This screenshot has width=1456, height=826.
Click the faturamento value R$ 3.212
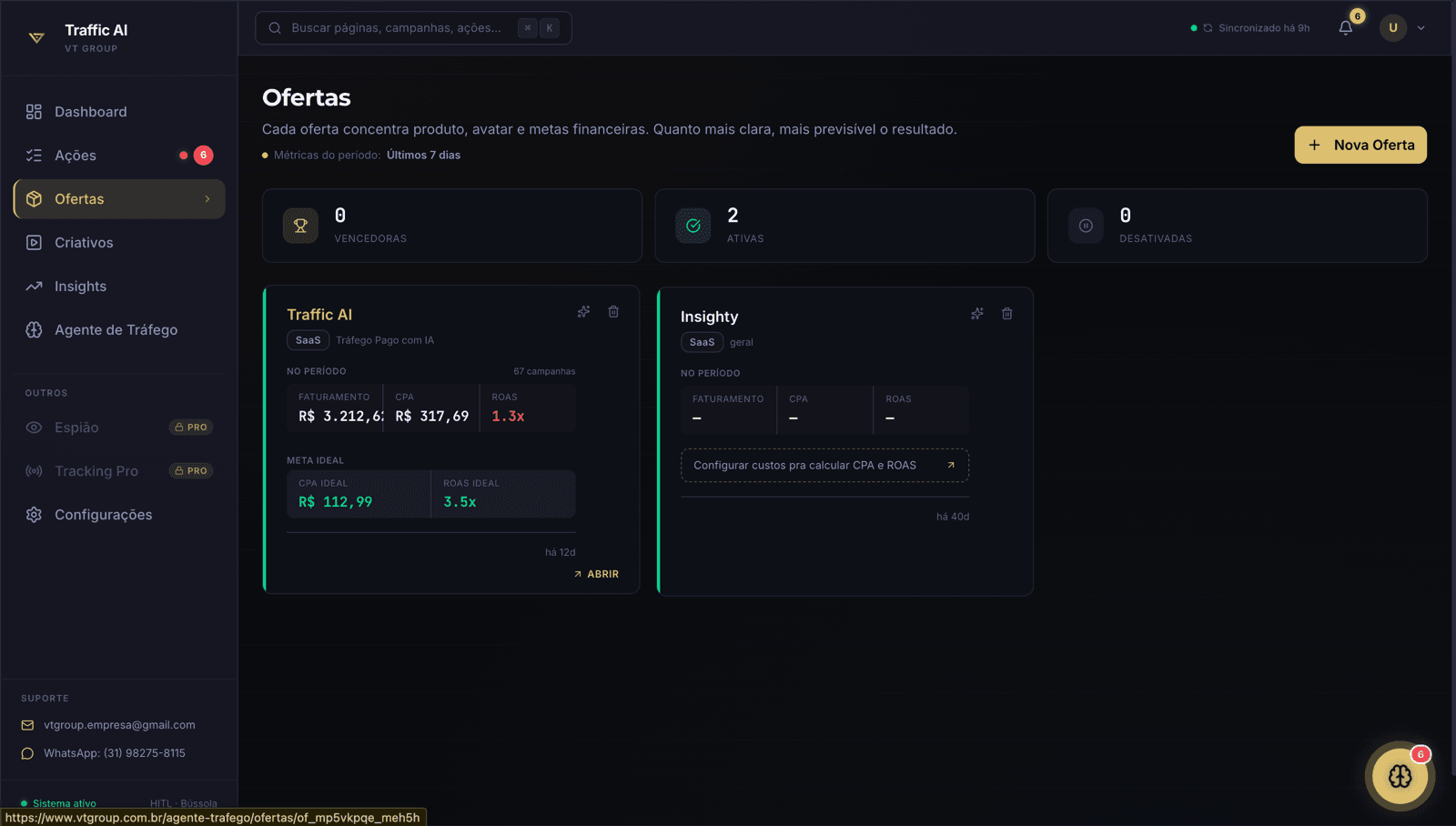[x=341, y=417]
